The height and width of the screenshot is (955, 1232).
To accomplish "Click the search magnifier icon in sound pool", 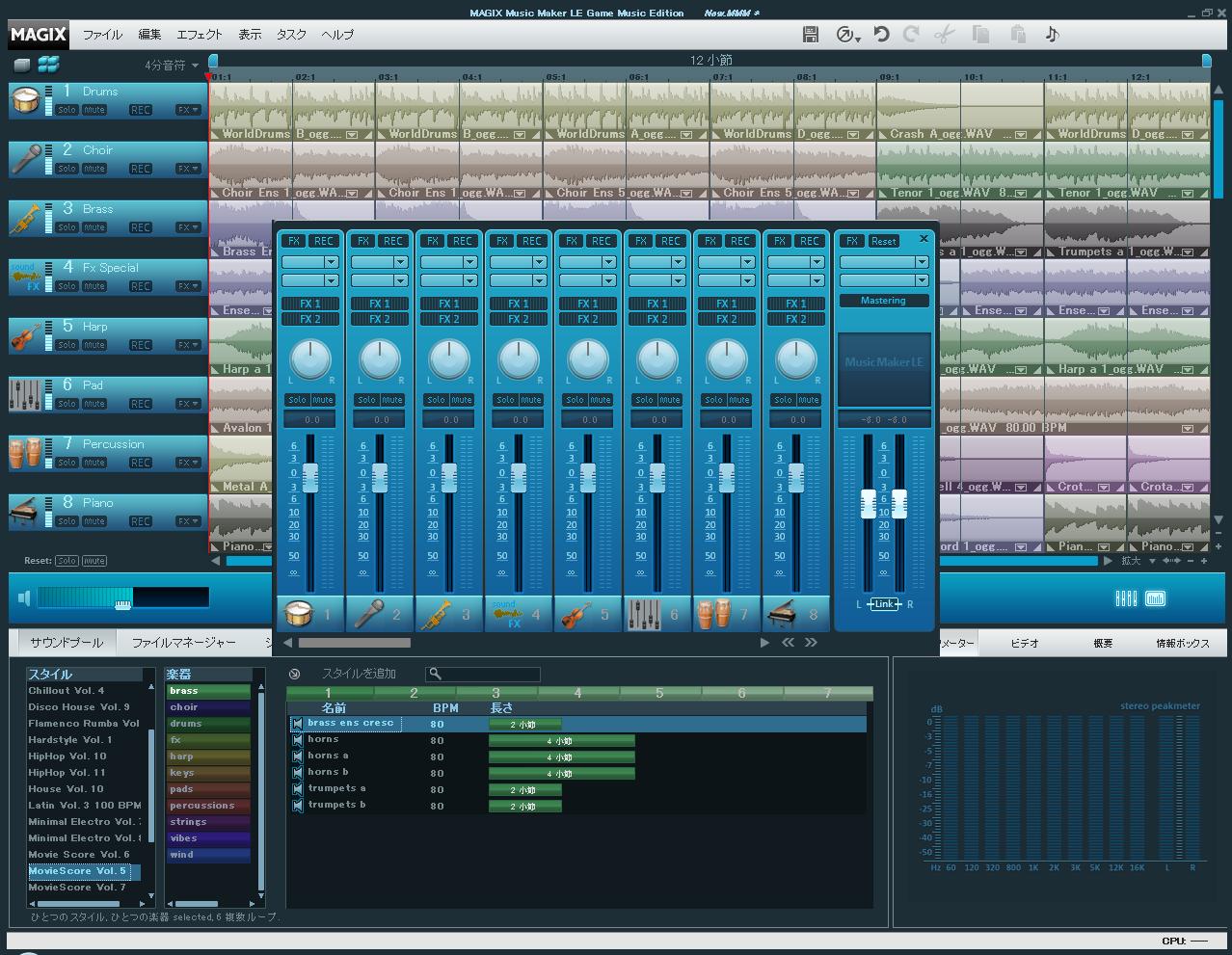I will click(x=436, y=674).
